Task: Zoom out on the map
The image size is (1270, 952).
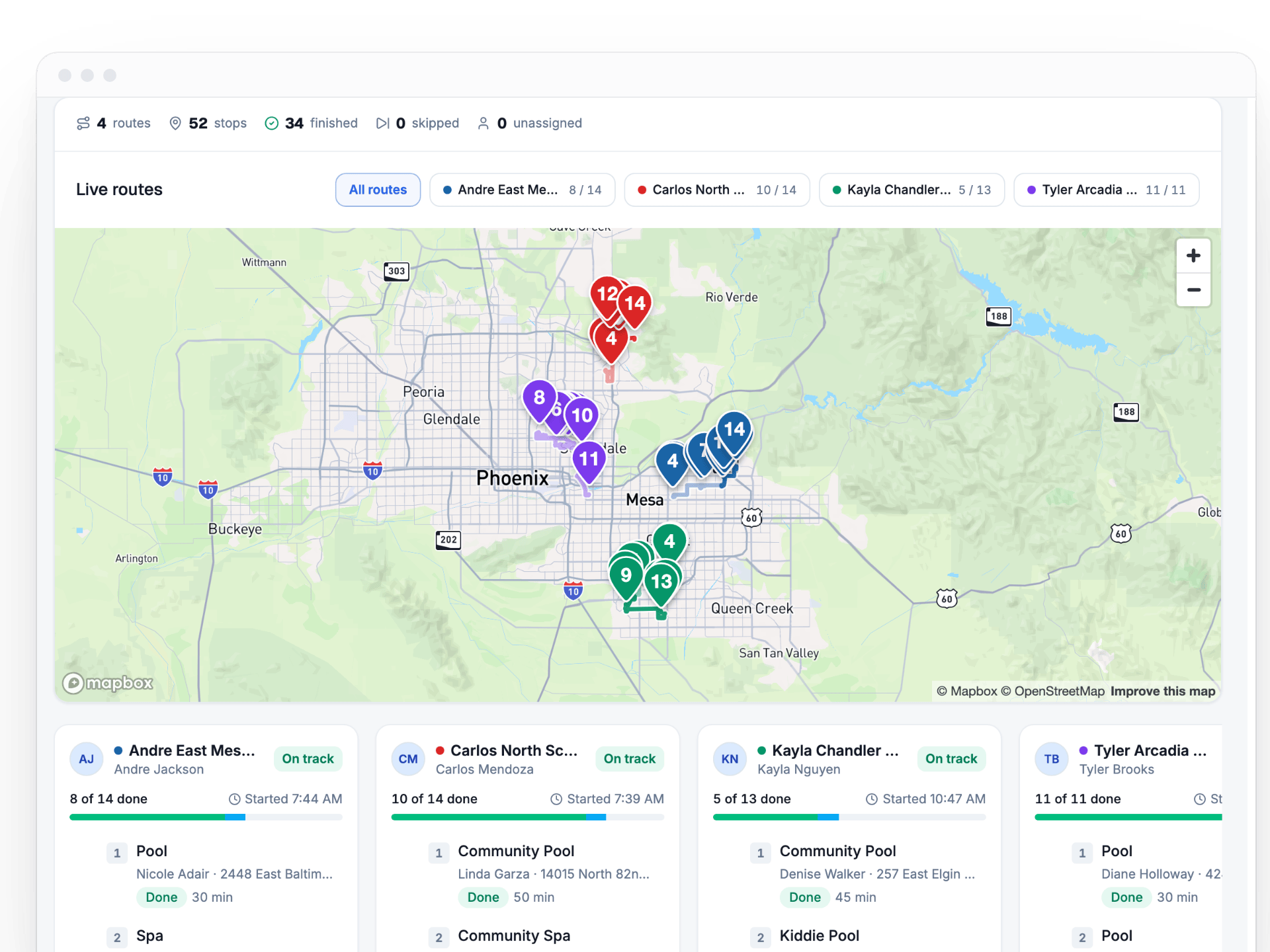Action: click(x=1193, y=290)
